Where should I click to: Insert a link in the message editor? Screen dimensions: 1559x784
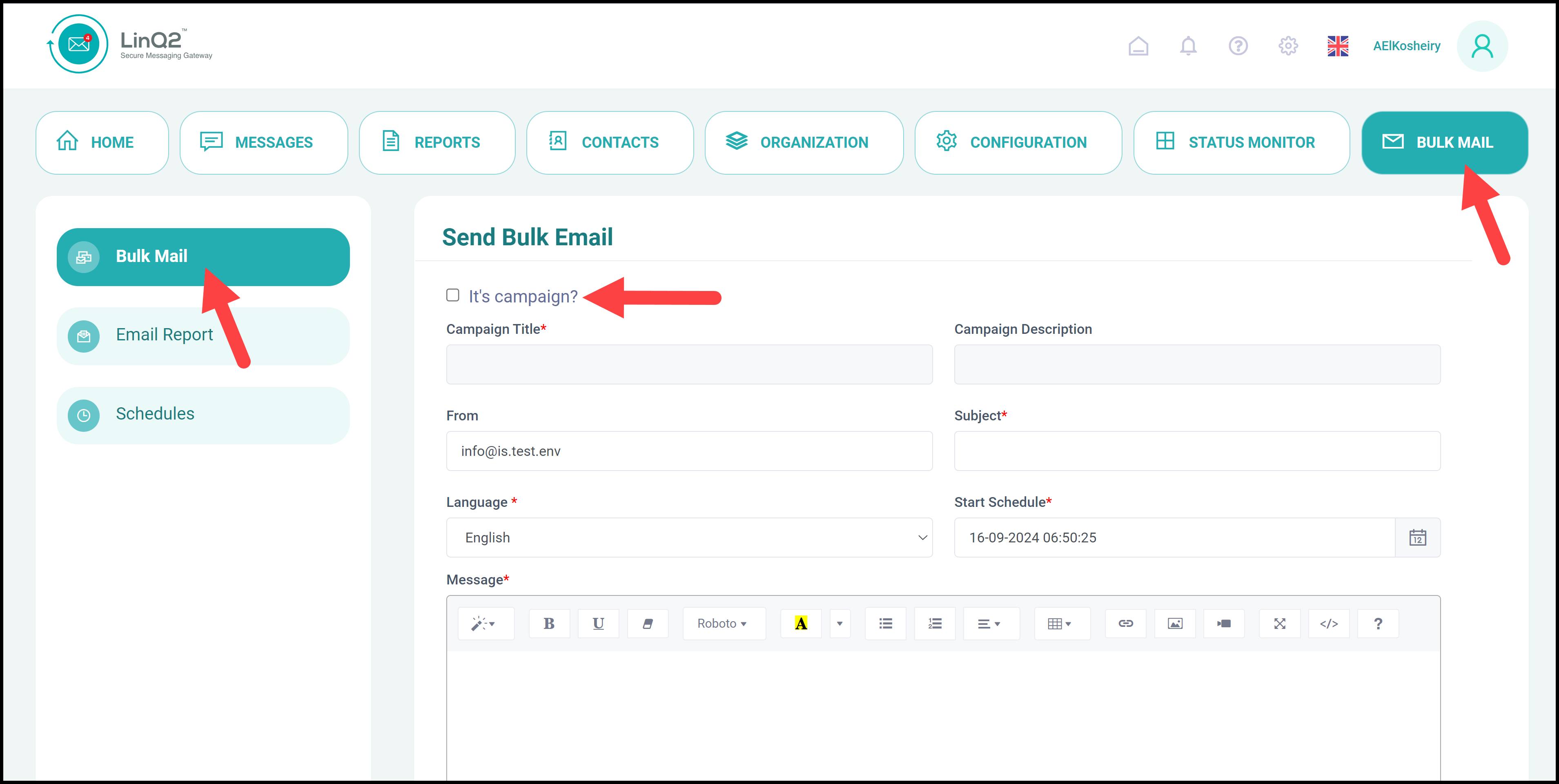coord(1125,623)
